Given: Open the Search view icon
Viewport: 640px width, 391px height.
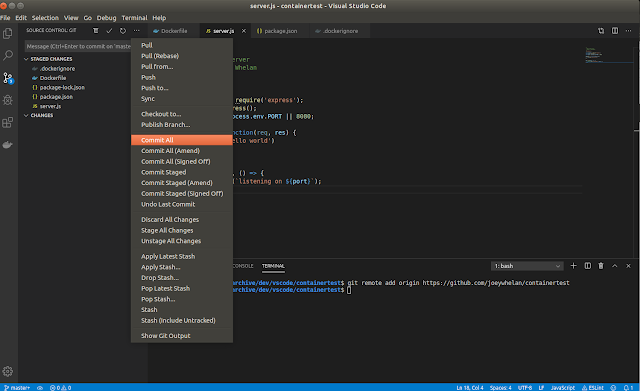Looking at the screenshot, I should tap(8, 55).
